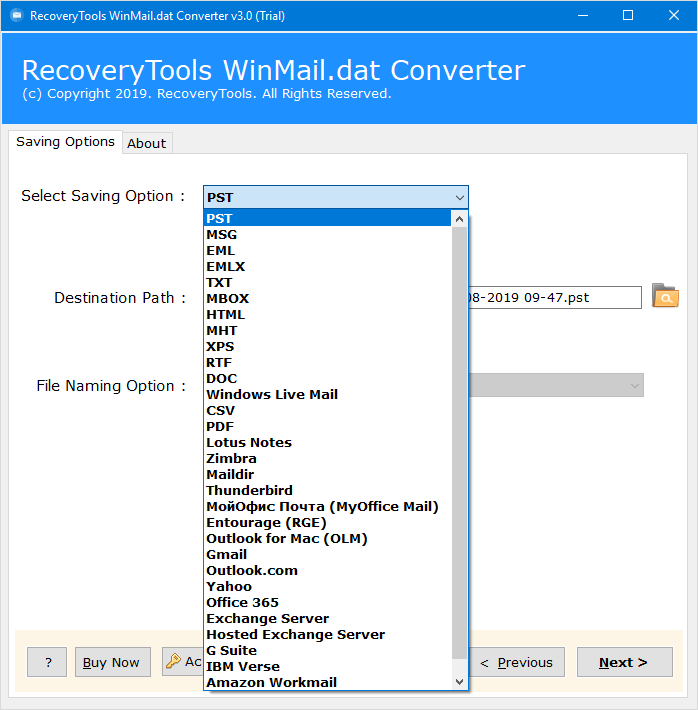Choose Exchange Server option

coord(327,619)
